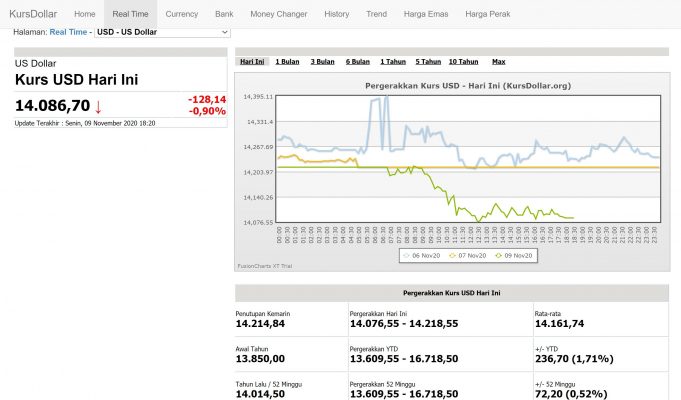Toggle the 09 Nov20 legend series
This screenshot has height=400, width=681.
tap(520, 256)
